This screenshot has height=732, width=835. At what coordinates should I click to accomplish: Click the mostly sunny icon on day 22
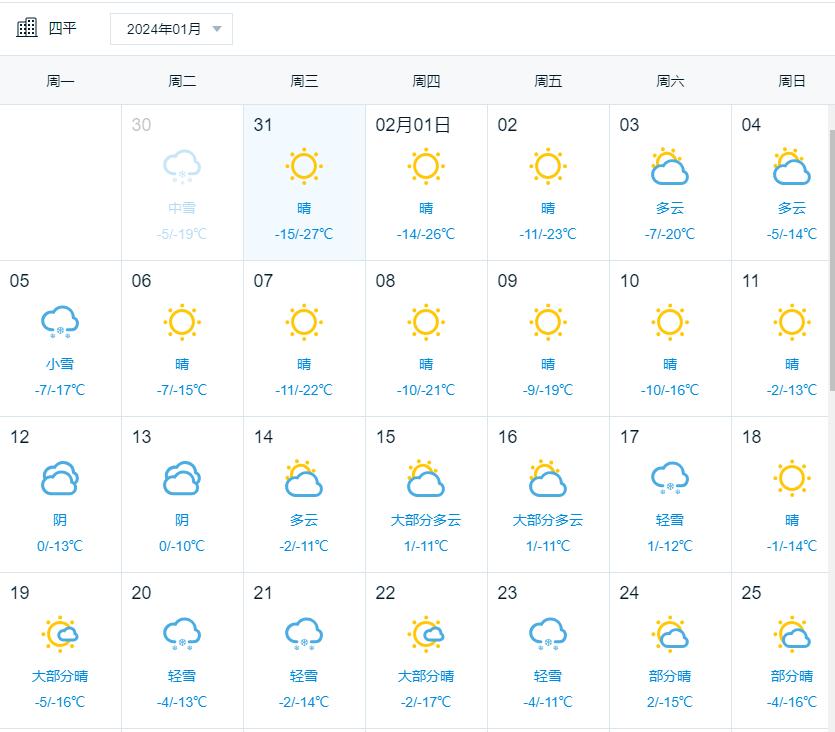pyautogui.click(x=426, y=634)
